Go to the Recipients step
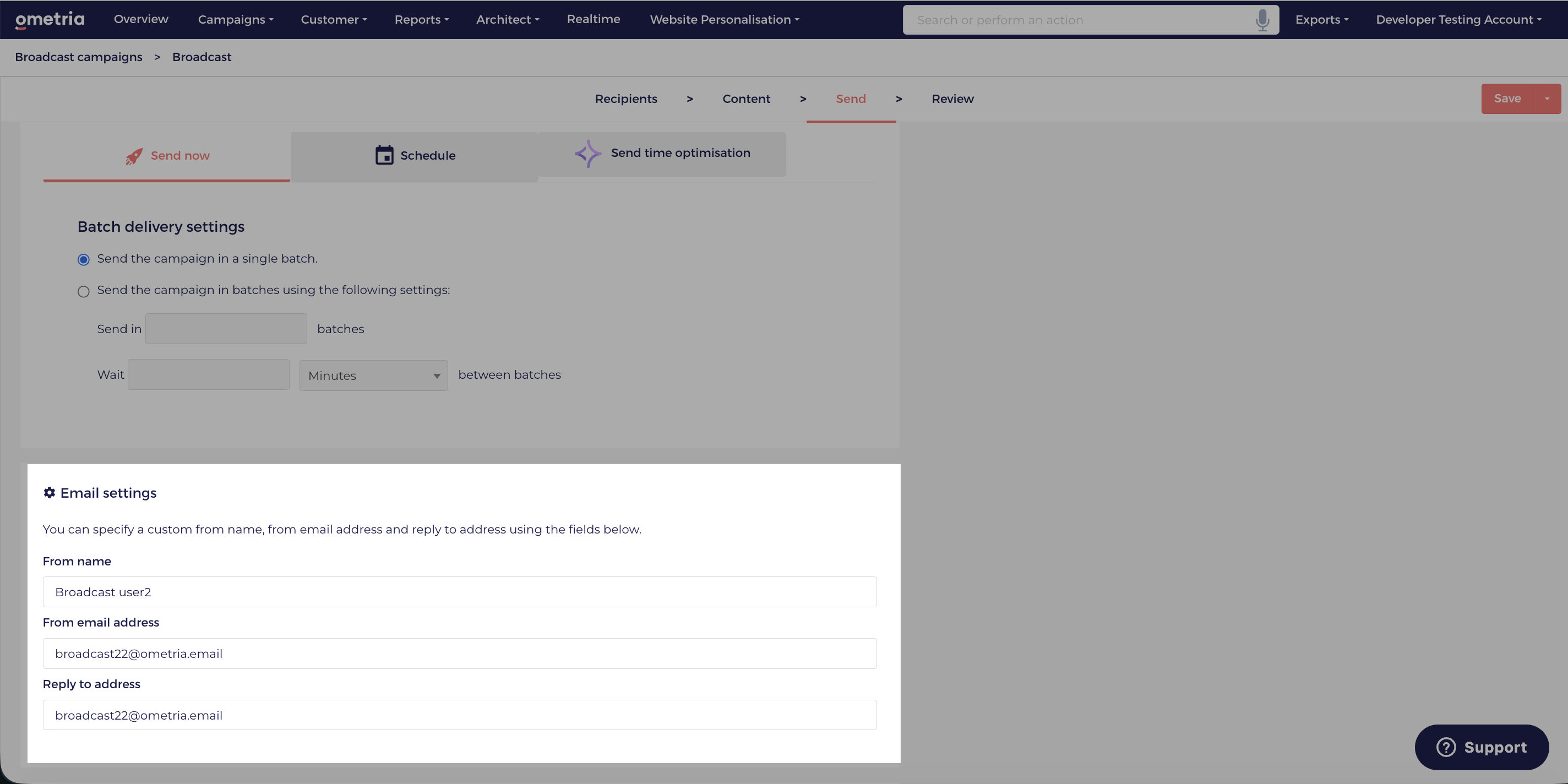 (626, 99)
